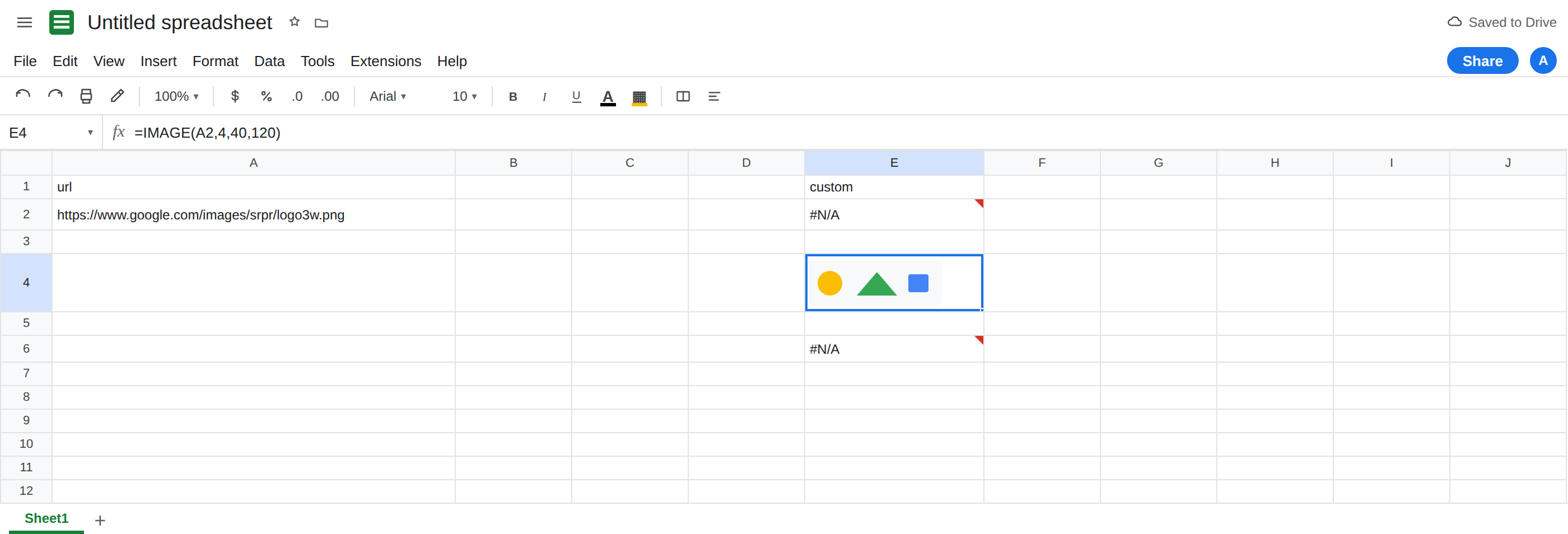Click the cloud Saved to Drive icon

coord(1454,22)
